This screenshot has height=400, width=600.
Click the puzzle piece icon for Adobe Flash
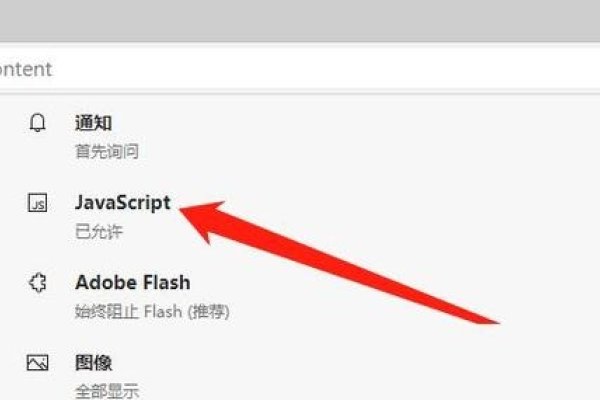38,282
